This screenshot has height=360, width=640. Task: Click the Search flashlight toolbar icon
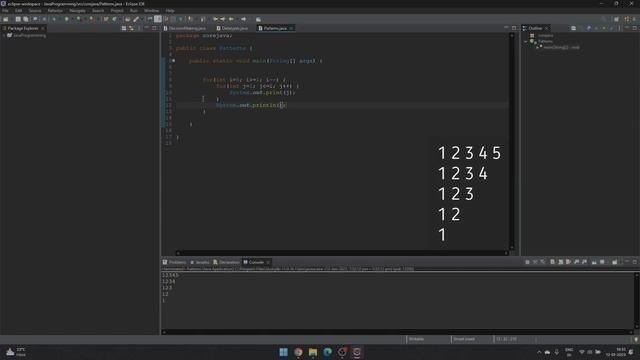click(x=136, y=19)
